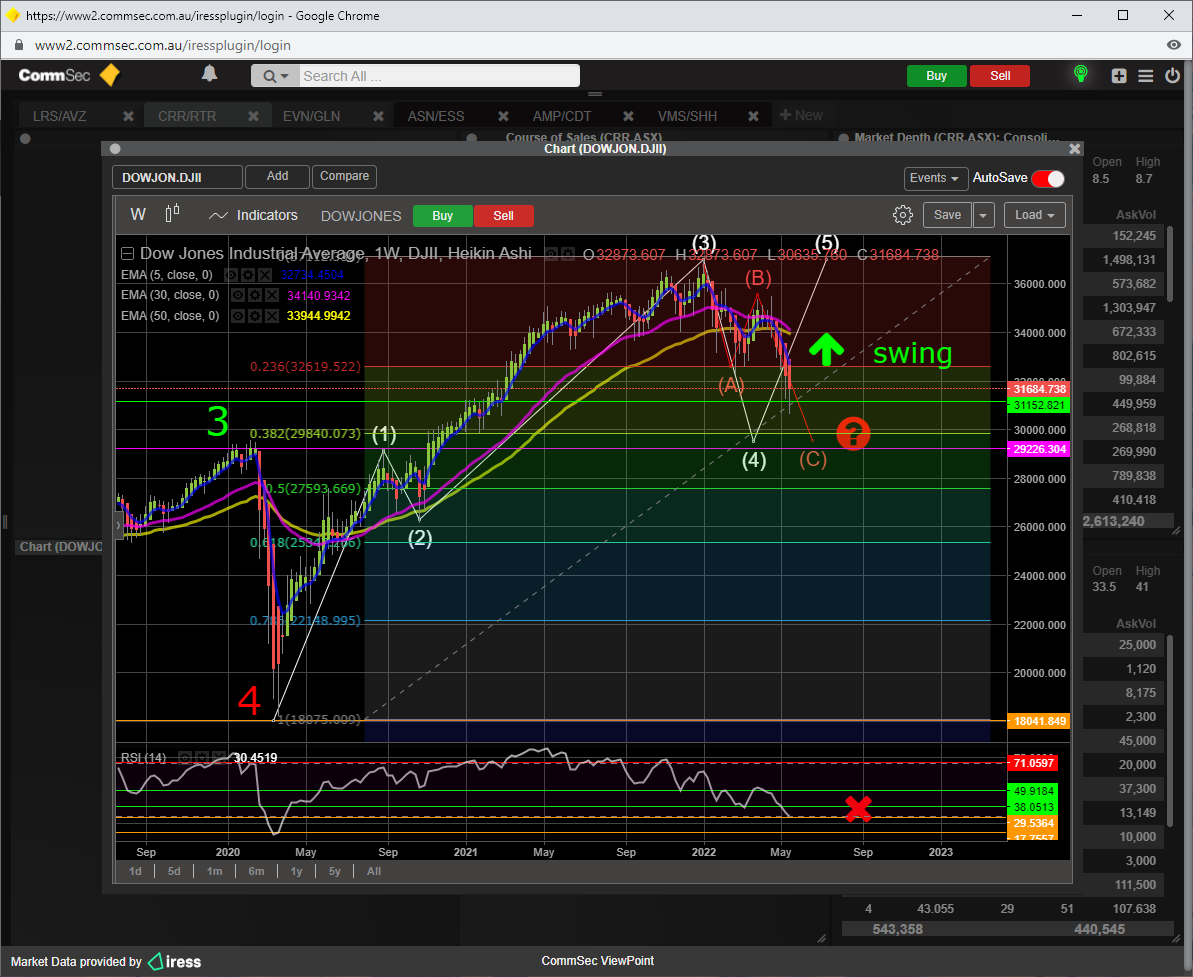This screenshot has width=1193, height=977.
Task: Close the LRS/AVZ tab
Action: tap(129, 116)
